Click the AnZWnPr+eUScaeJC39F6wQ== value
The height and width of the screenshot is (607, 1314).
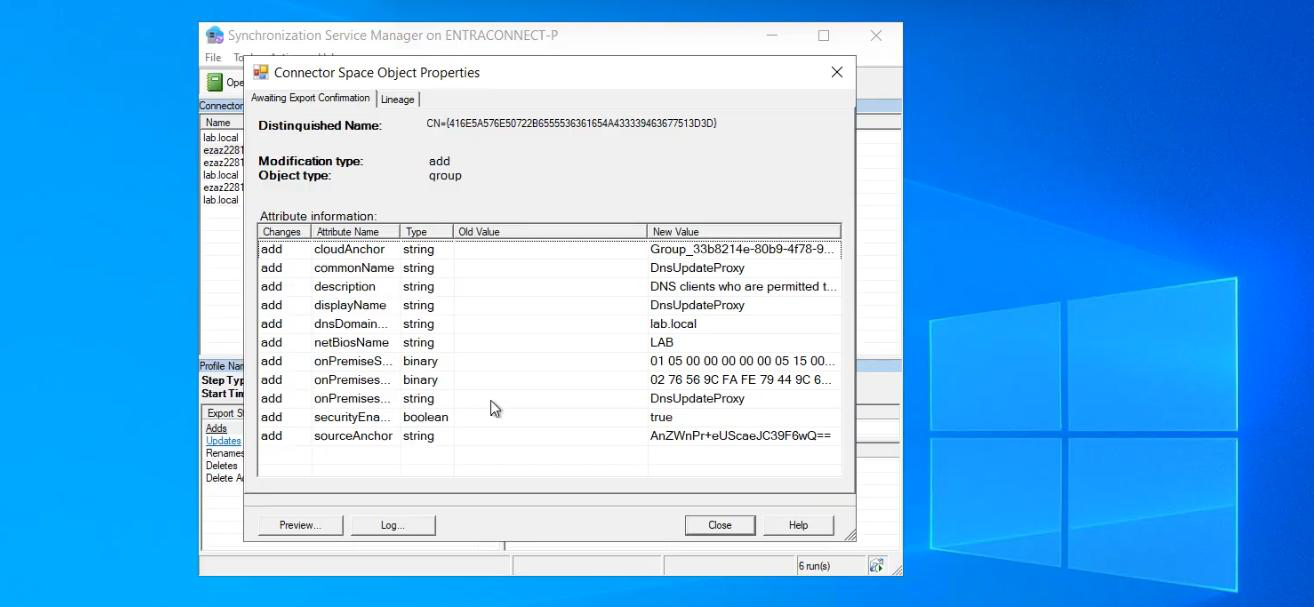(740, 436)
